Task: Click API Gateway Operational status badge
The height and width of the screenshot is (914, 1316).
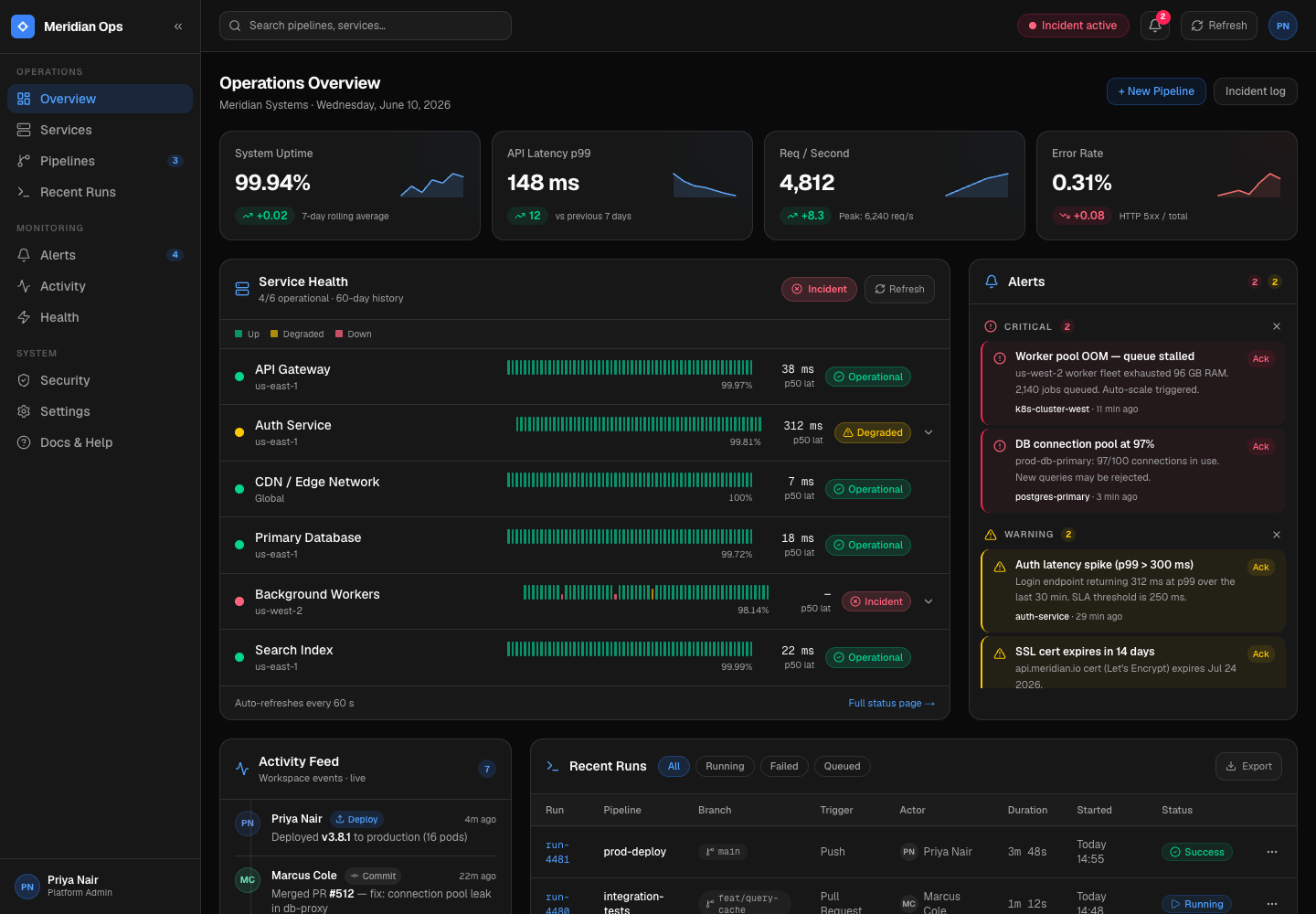Action: (x=868, y=377)
